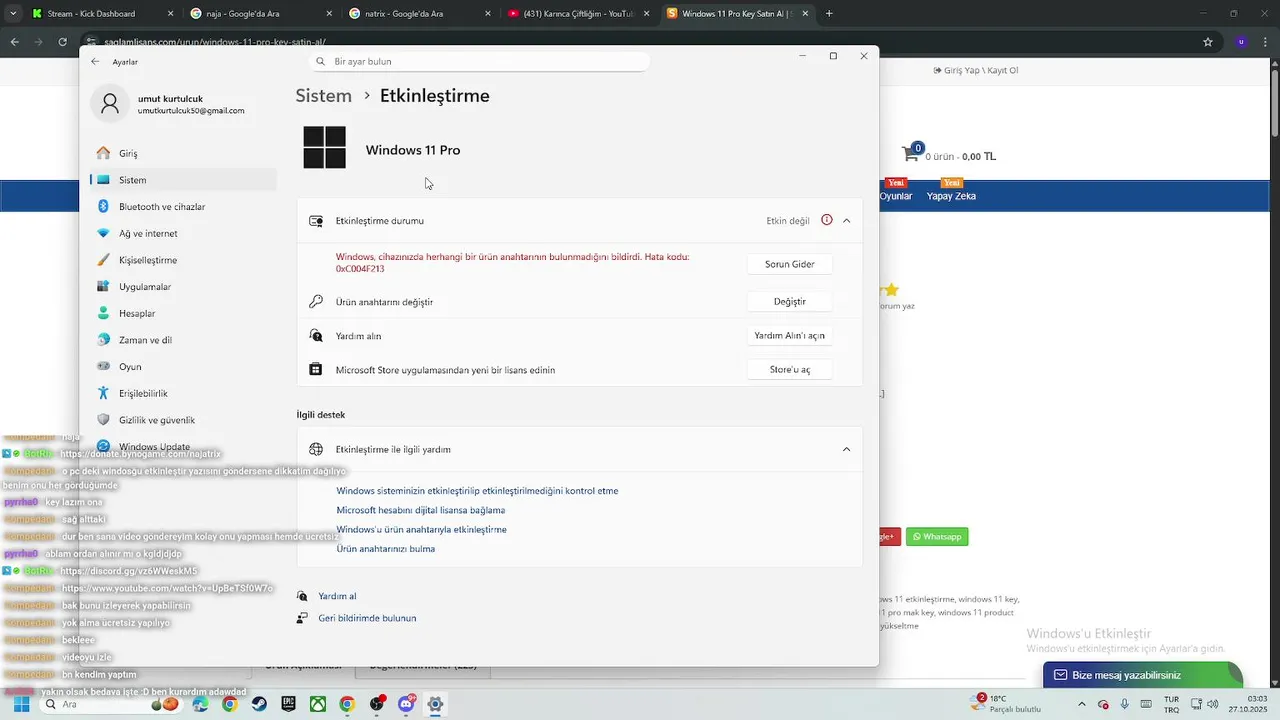Open Oyun settings
1280x720 pixels.
point(183,366)
